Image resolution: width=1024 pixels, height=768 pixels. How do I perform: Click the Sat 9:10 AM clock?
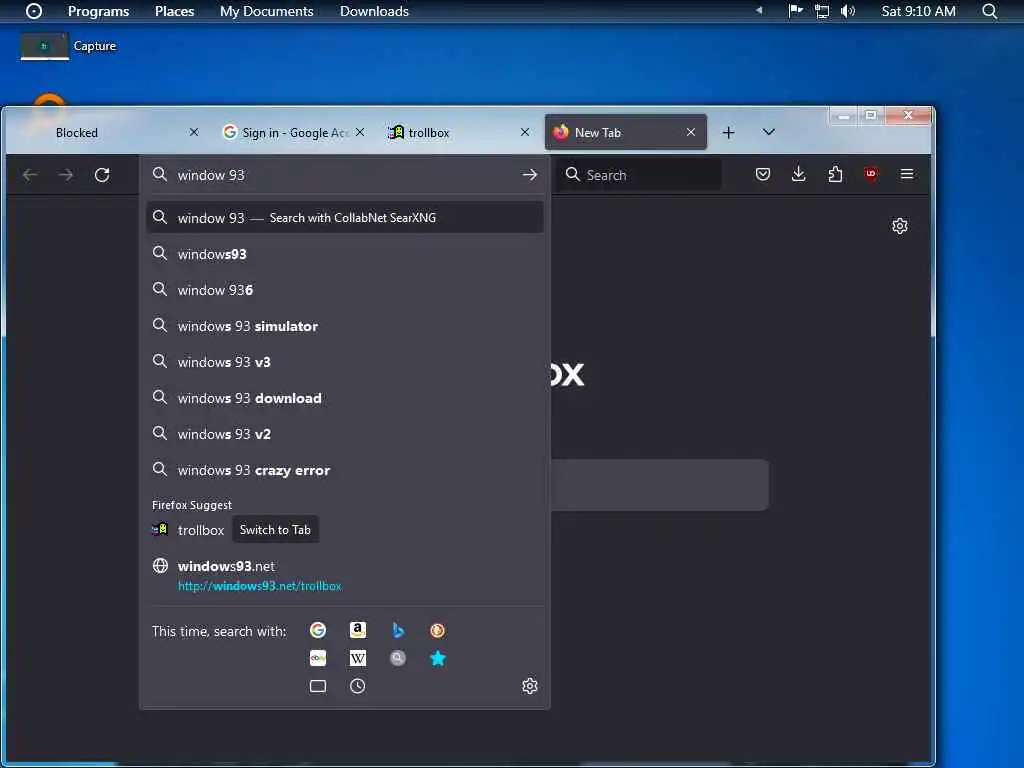918,11
